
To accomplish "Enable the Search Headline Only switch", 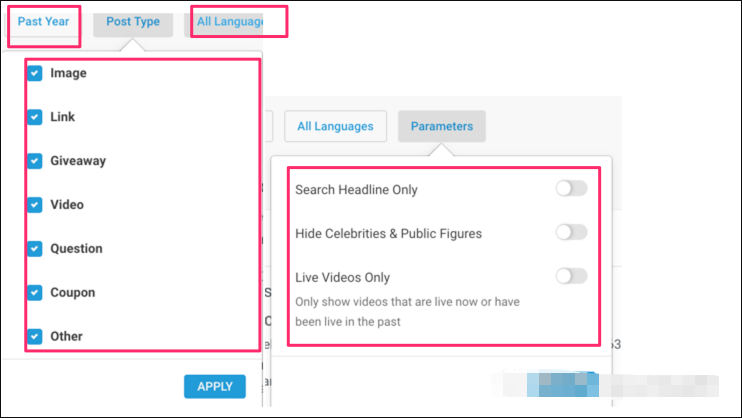I will [x=571, y=189].
